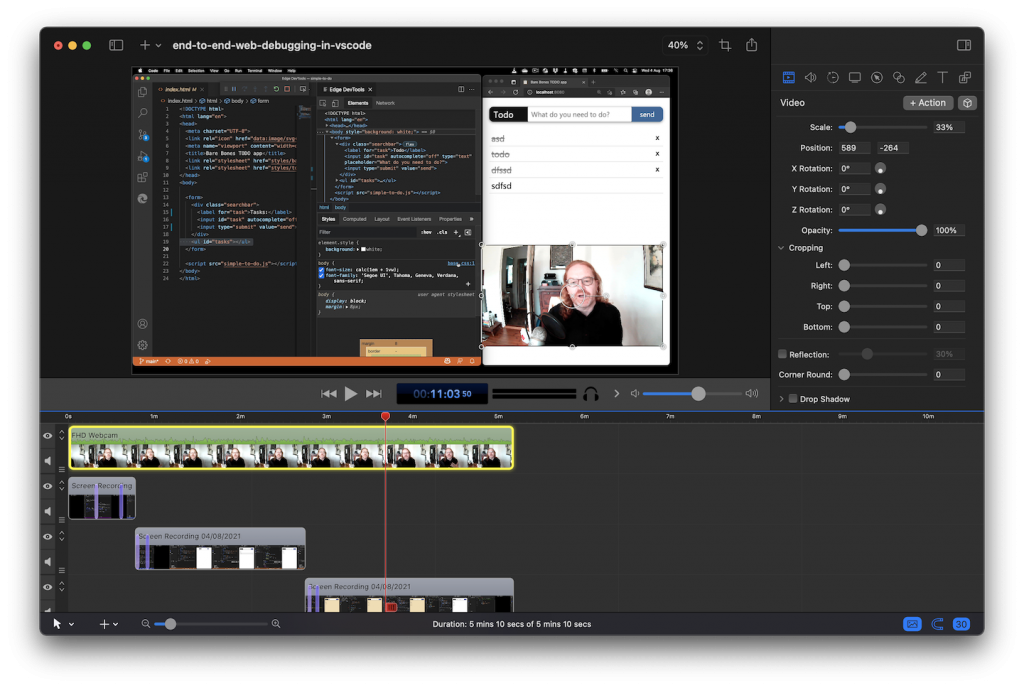This screenshot has width=1024, height=688.
Task: Expand the chevron beside the headphones icon
Action: coord(616,394)
